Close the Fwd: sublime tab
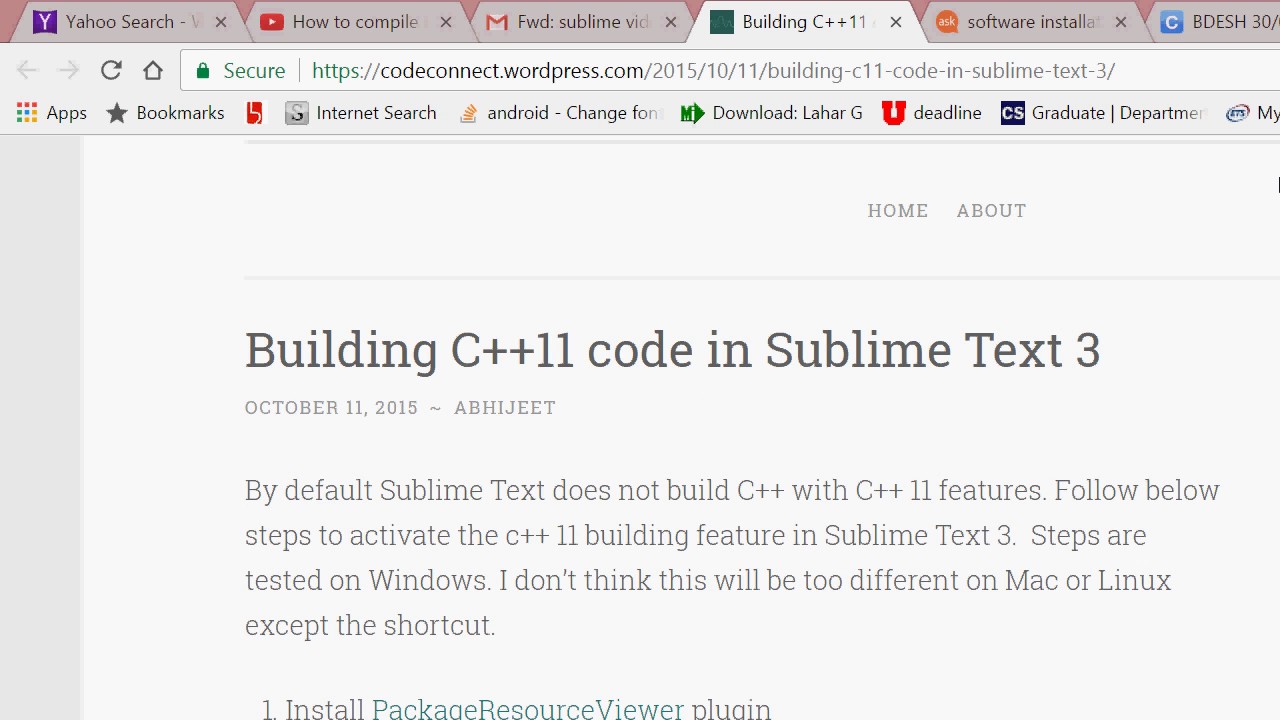Image resolution: width=1280 pixels, height=720 pixels. [x=671, y=22]
